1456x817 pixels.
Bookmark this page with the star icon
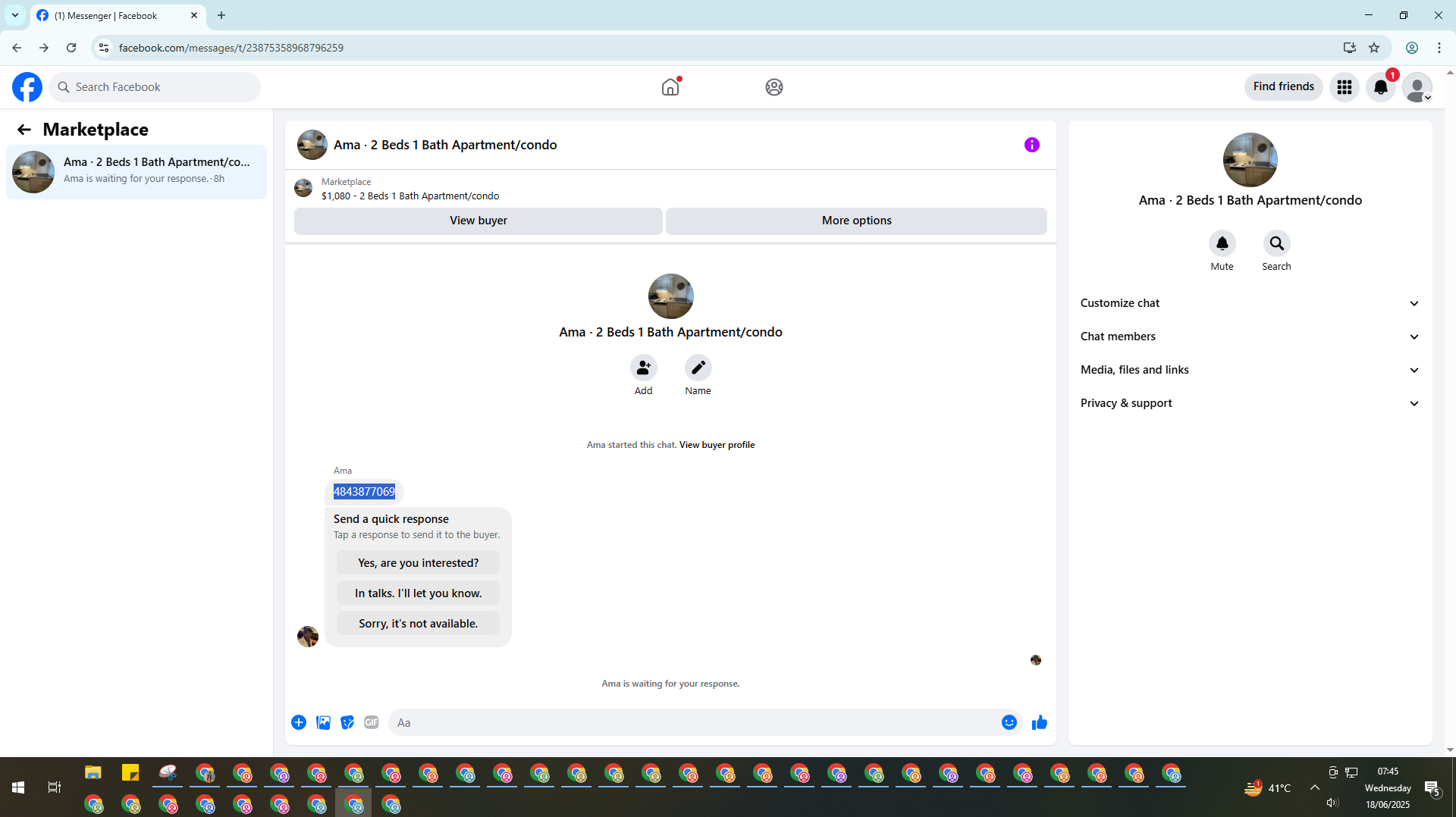coord(1374,48)
